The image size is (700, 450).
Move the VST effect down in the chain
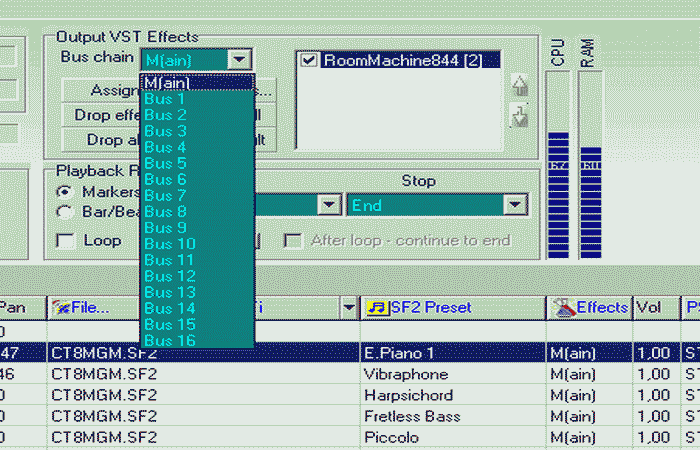[518, 118]
